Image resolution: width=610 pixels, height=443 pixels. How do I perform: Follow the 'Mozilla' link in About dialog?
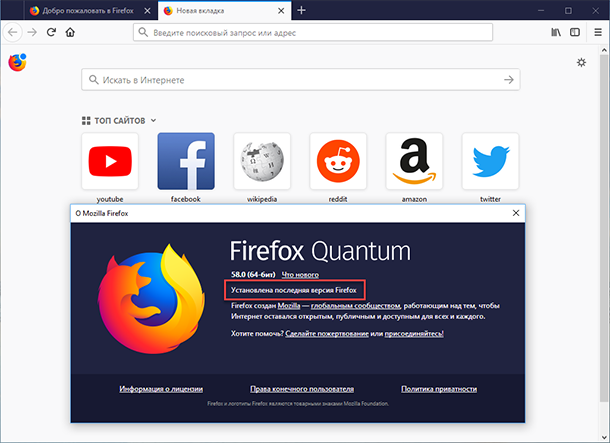pos(289,306)
